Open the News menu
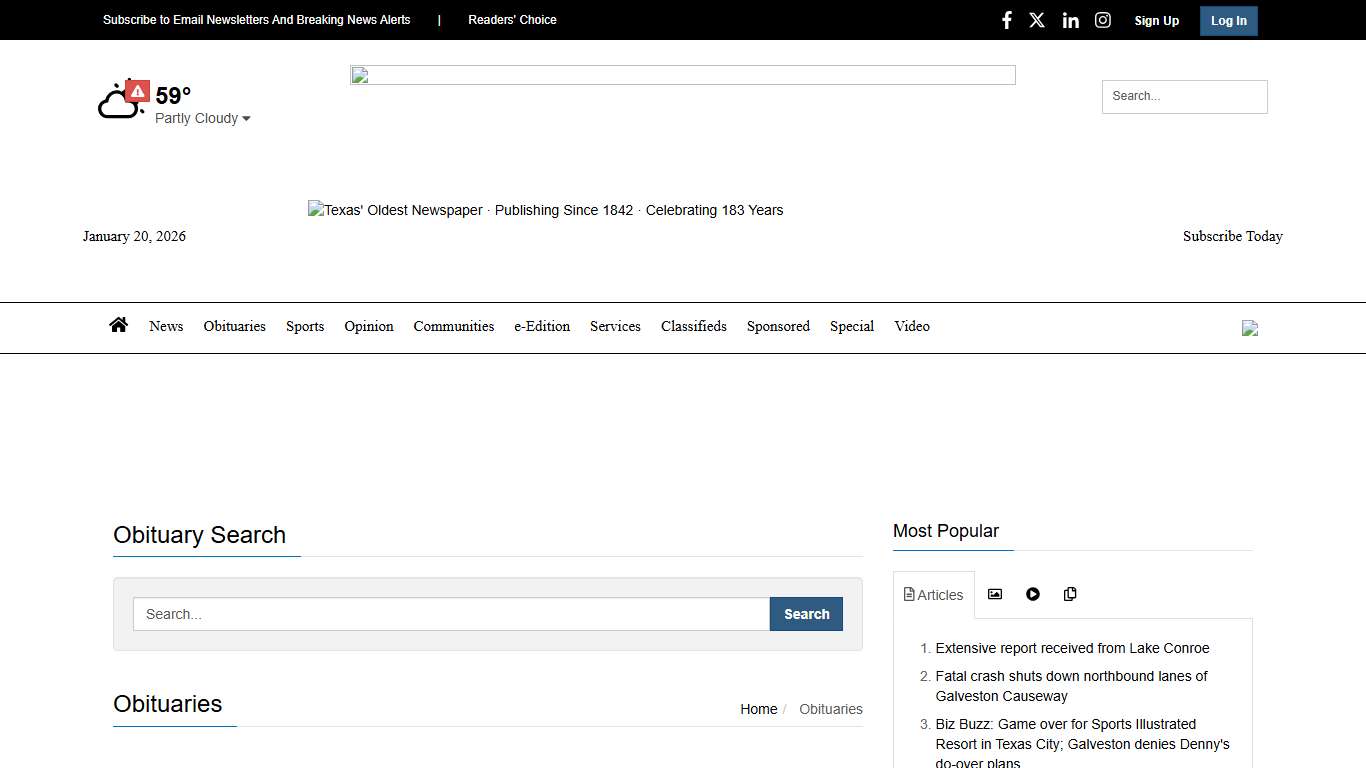Viewport: 1366px width, 768px height. 166,326
